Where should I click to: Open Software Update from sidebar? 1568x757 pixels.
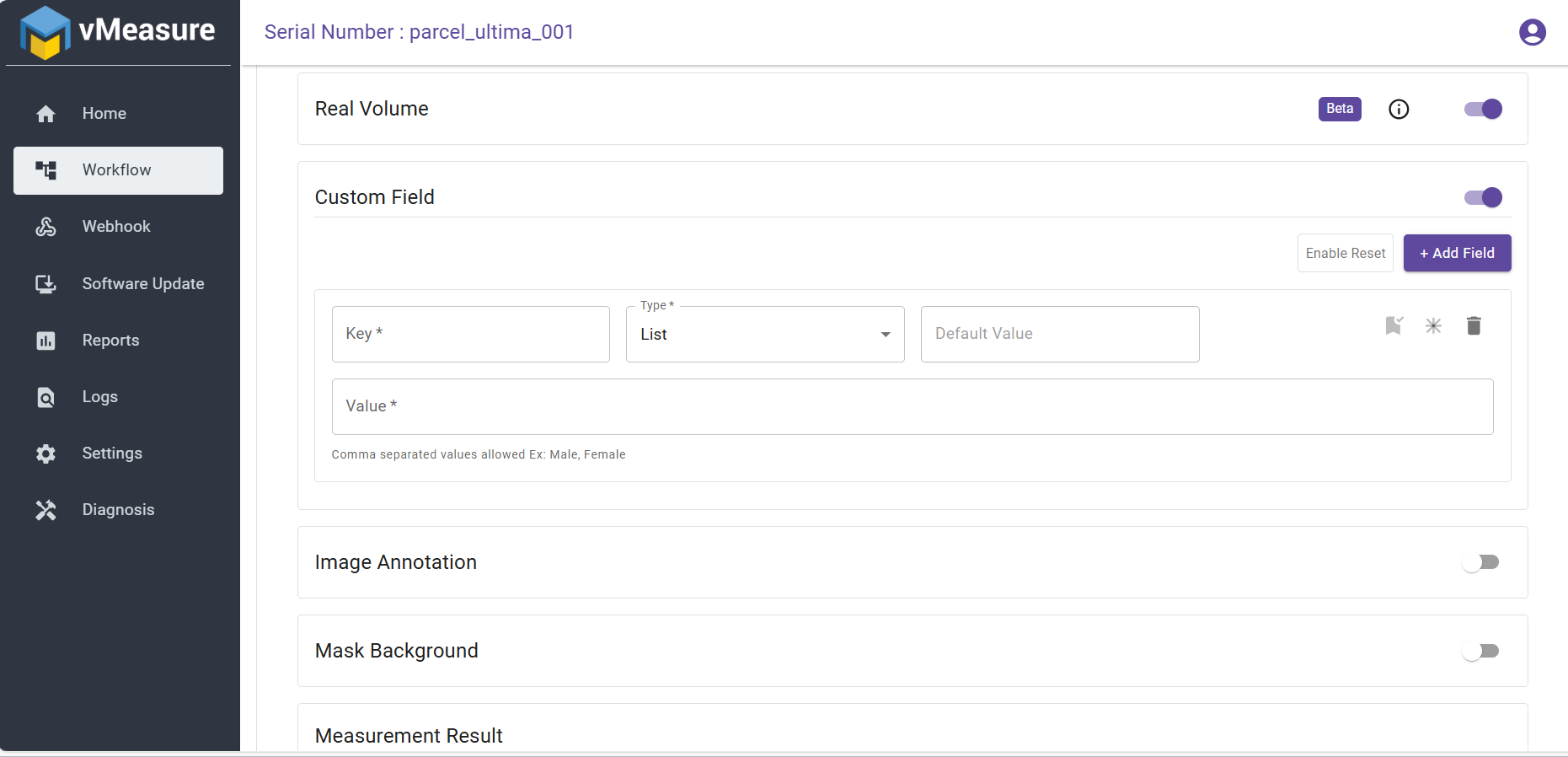coord(142,284)
